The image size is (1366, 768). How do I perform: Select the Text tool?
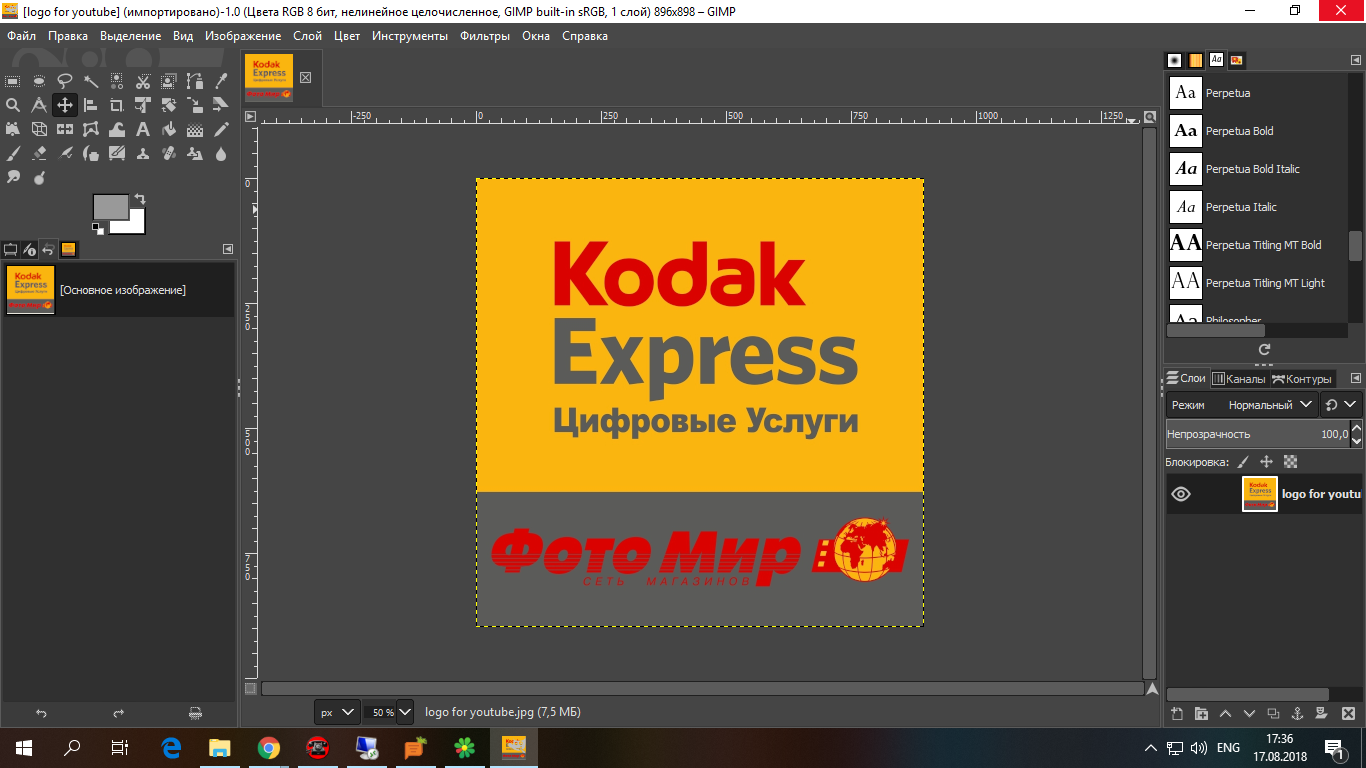click(143, 129)
